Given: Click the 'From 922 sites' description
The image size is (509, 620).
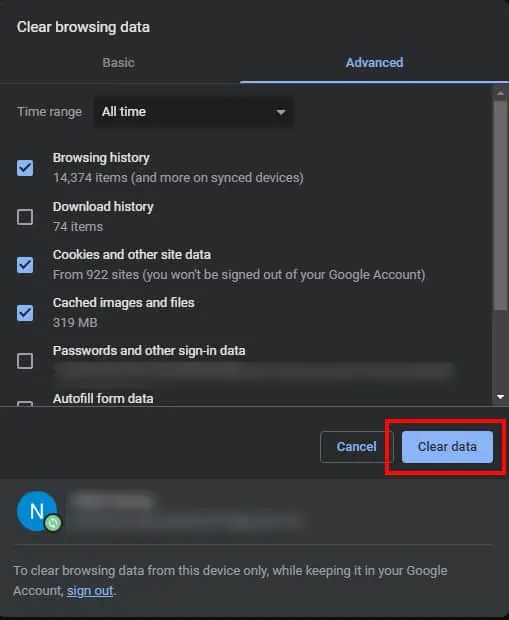Looking at the screenshot, I should 239,275.
